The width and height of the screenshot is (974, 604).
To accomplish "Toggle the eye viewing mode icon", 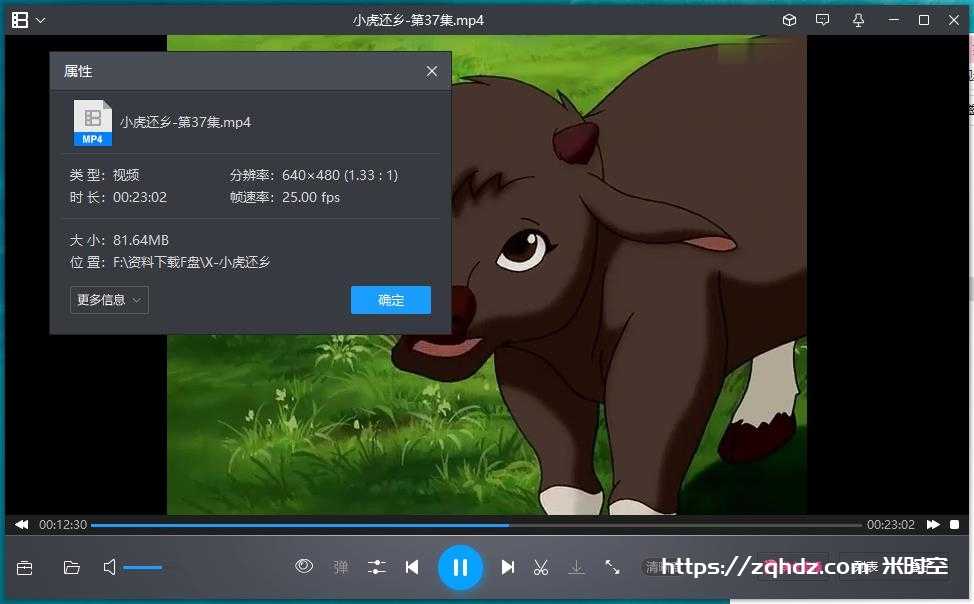I will tap(304, 566).
